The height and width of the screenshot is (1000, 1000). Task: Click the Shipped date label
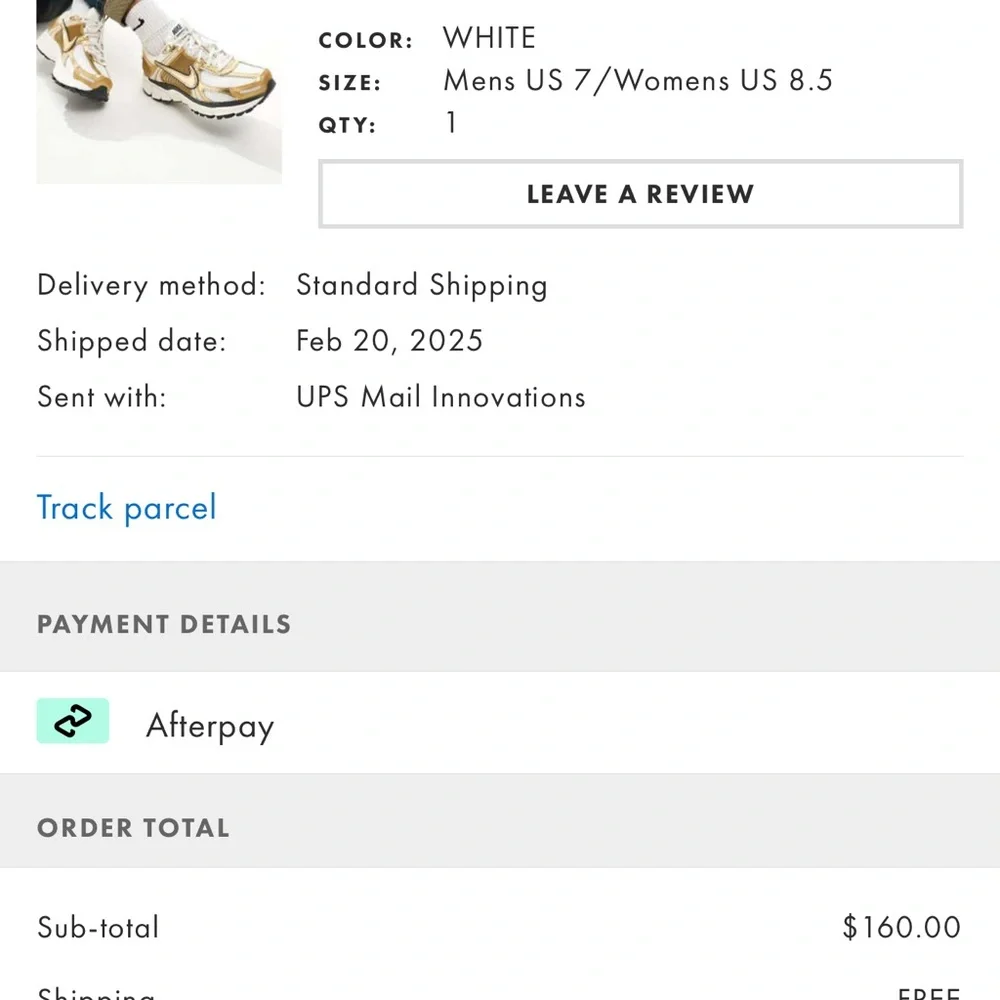[x=132, y=341]
